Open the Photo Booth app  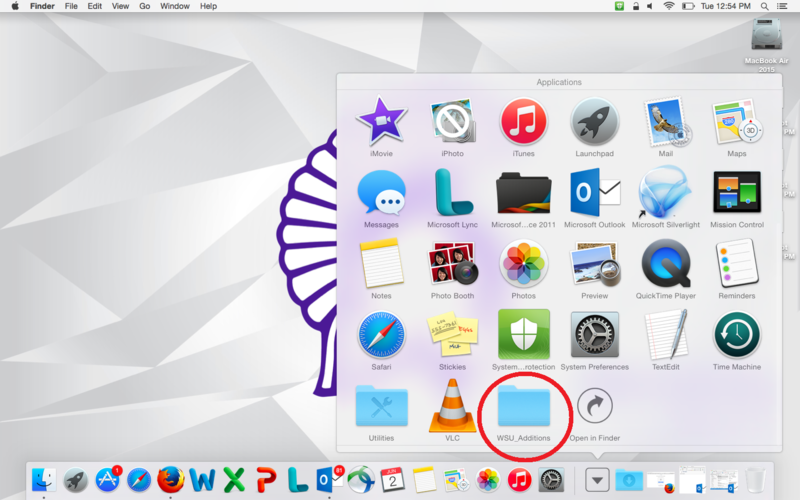tap(452, 264)
